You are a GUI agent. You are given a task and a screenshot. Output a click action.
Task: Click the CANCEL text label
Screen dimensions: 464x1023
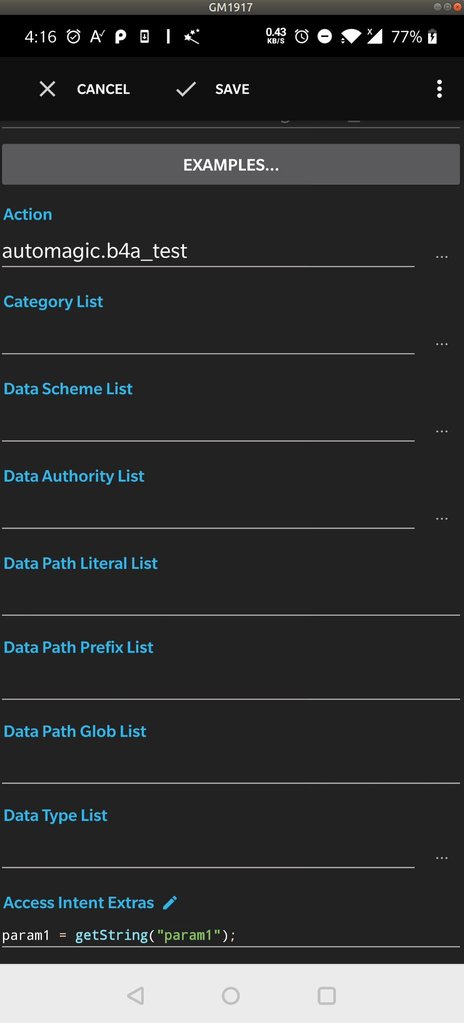[103, 89]
